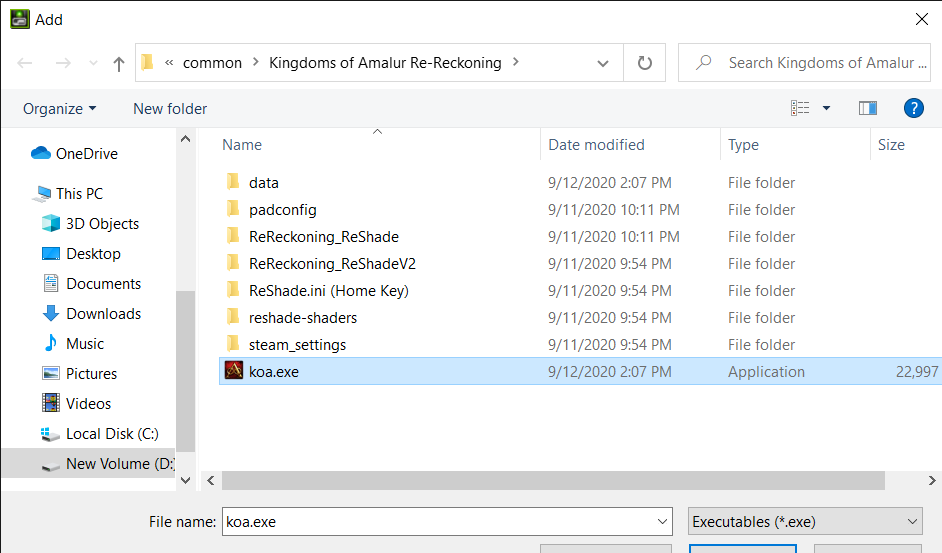Open the File name dropdown arrow
Image resolution: width=942 pixels, height=553 pixels.
click(662, 522)
